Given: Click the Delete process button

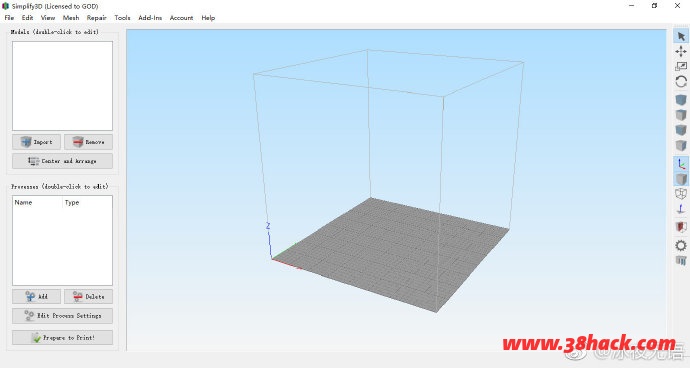Looking at the screenshot, I should (x=88, y=296).
